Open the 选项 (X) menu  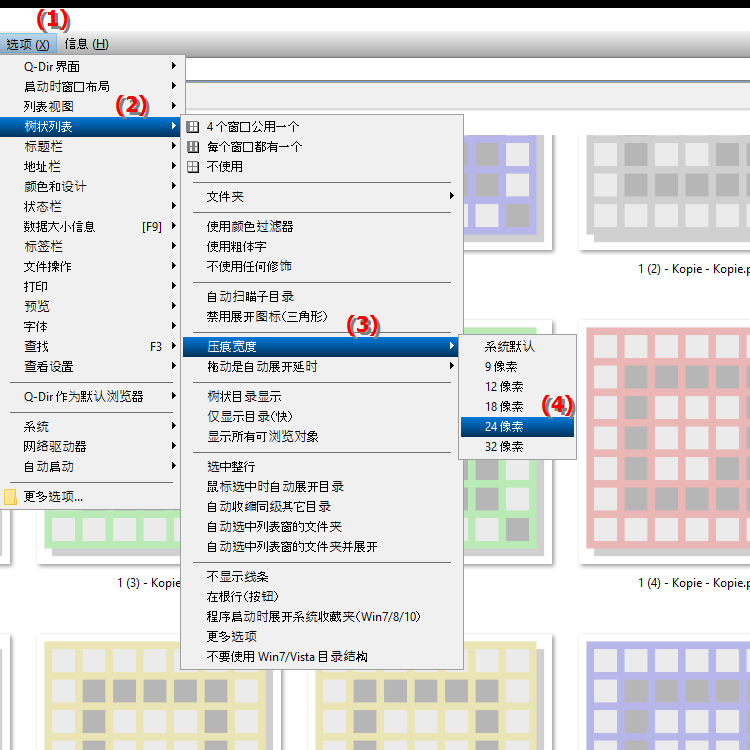click(28, 44)
